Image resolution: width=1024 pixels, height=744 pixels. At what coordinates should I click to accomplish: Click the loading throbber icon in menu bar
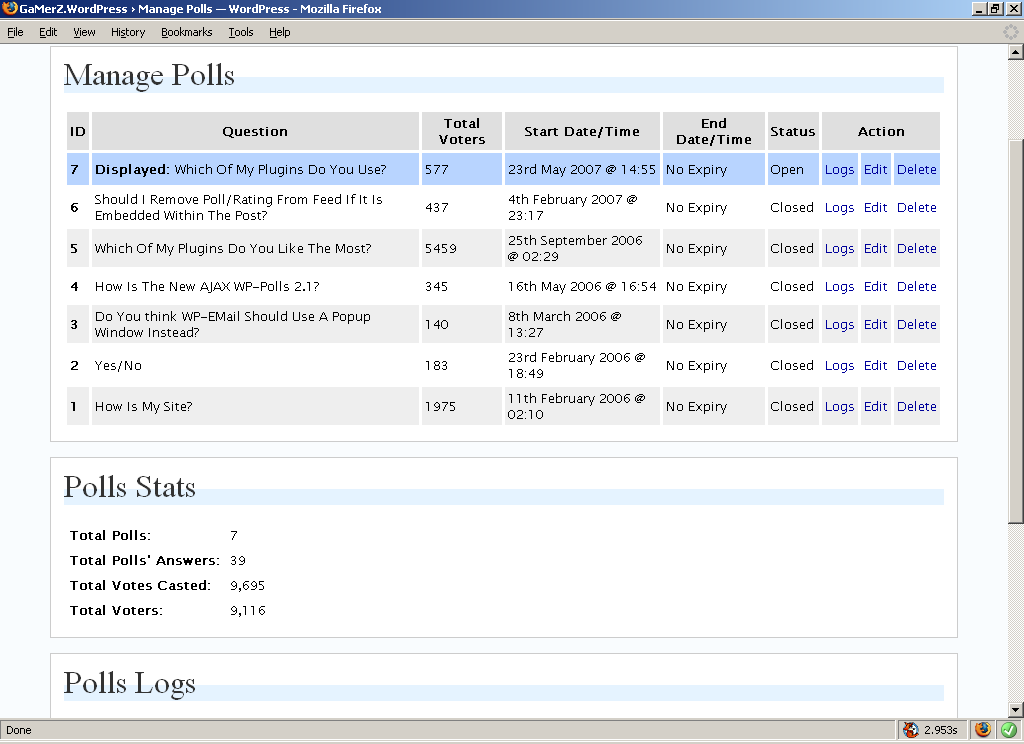pyautogui.click(x=1011, y=32)
